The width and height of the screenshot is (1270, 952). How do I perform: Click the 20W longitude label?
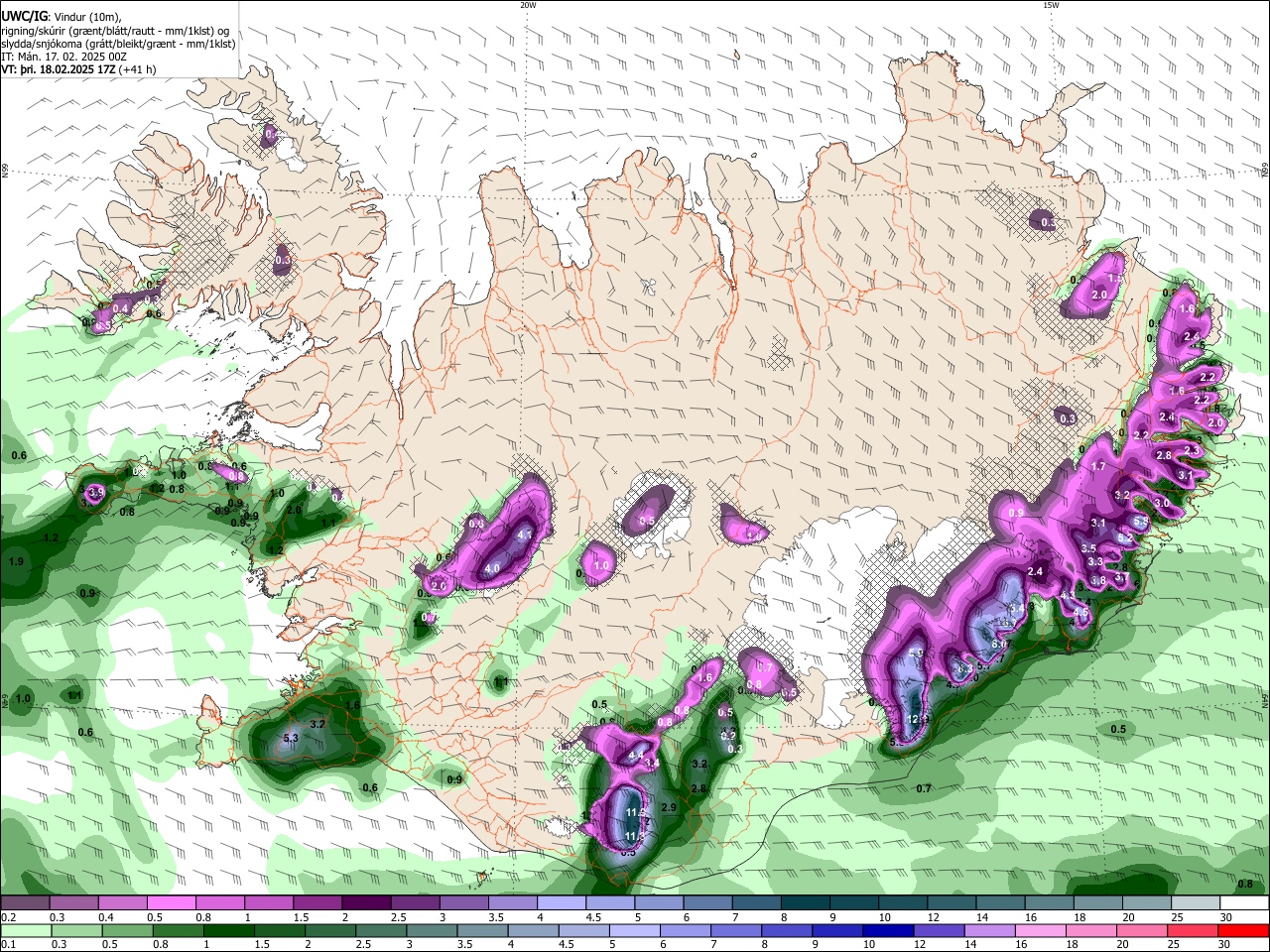(528, 5)
